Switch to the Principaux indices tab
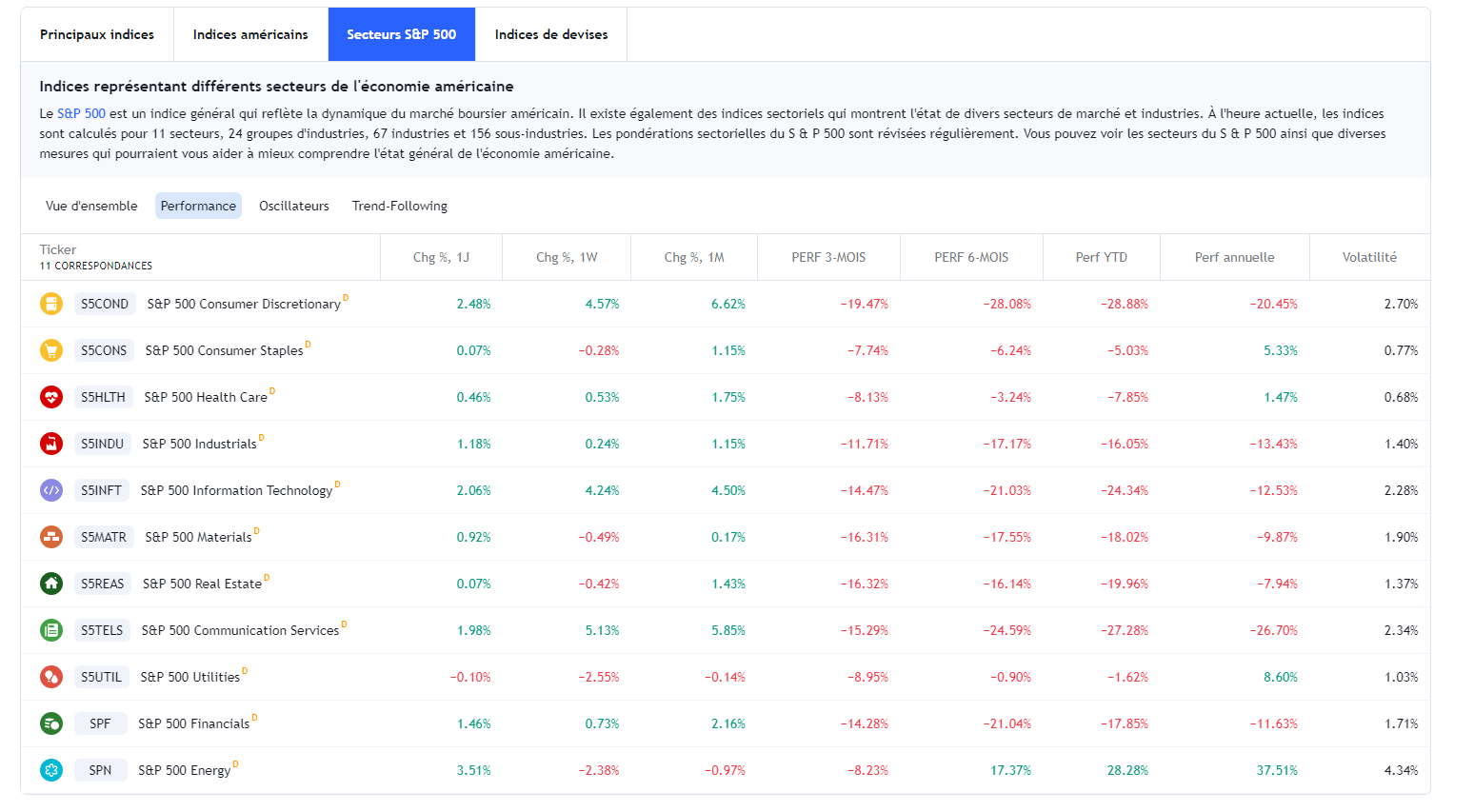 97,34
